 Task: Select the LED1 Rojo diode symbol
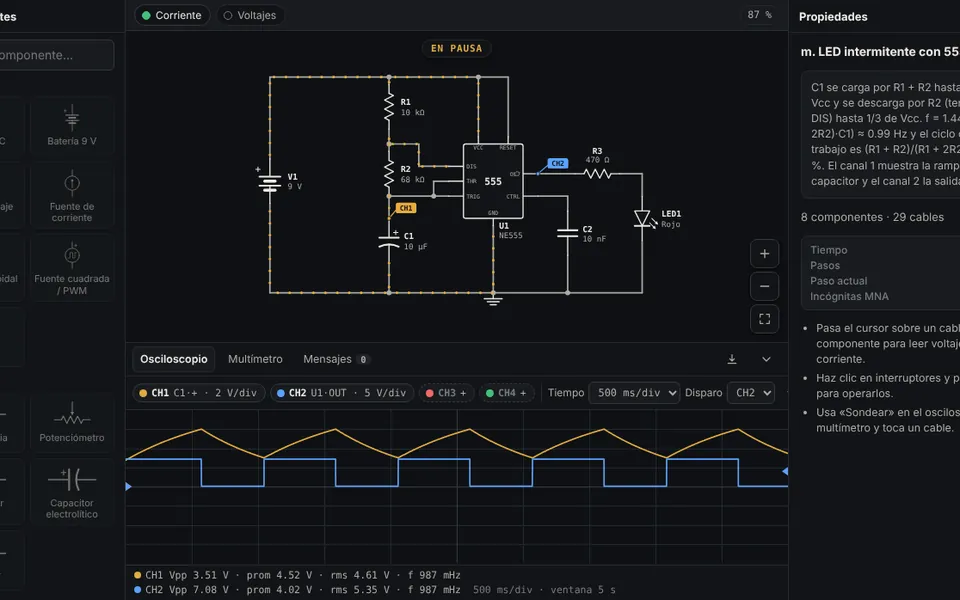(x=643, y=218)
